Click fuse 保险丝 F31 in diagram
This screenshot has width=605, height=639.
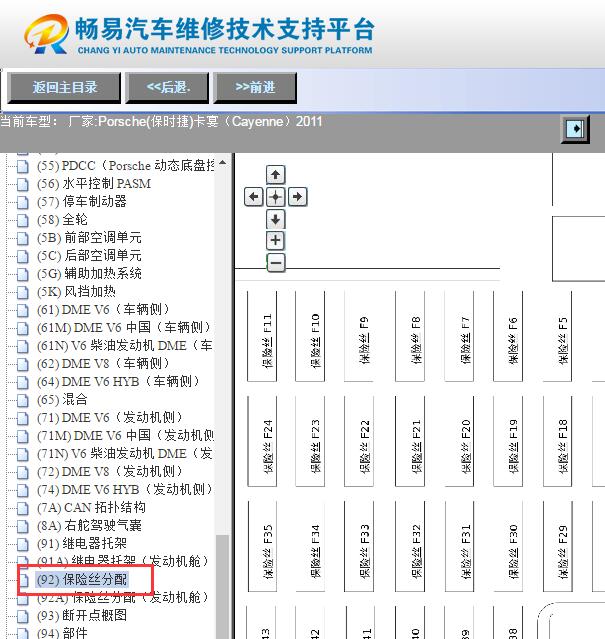tap(460, 546)
